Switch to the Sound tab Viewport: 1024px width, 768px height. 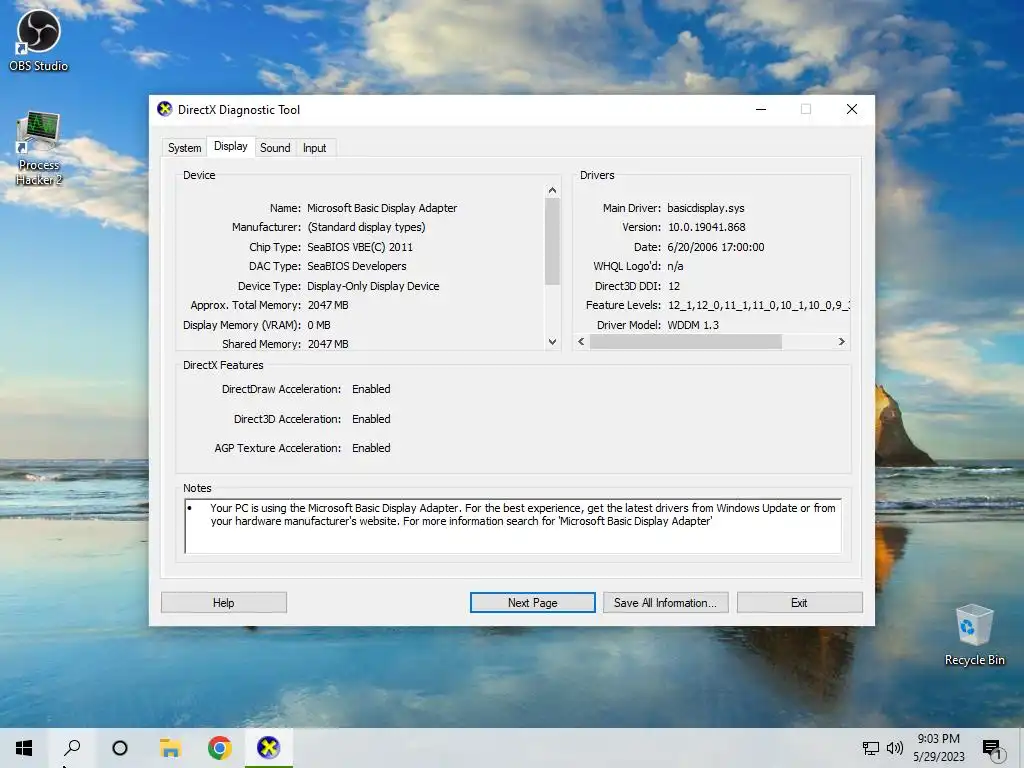coord(275,148)
